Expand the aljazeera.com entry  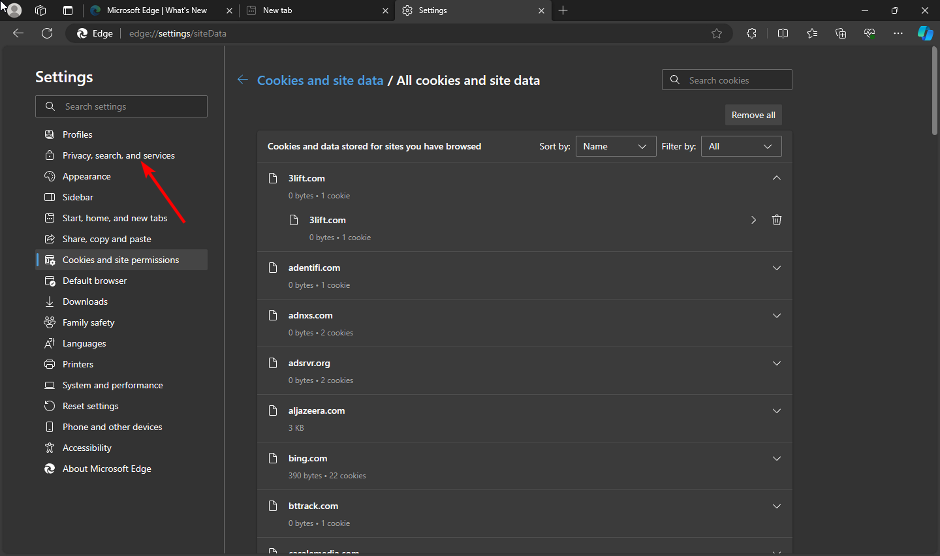pos(776,411)
